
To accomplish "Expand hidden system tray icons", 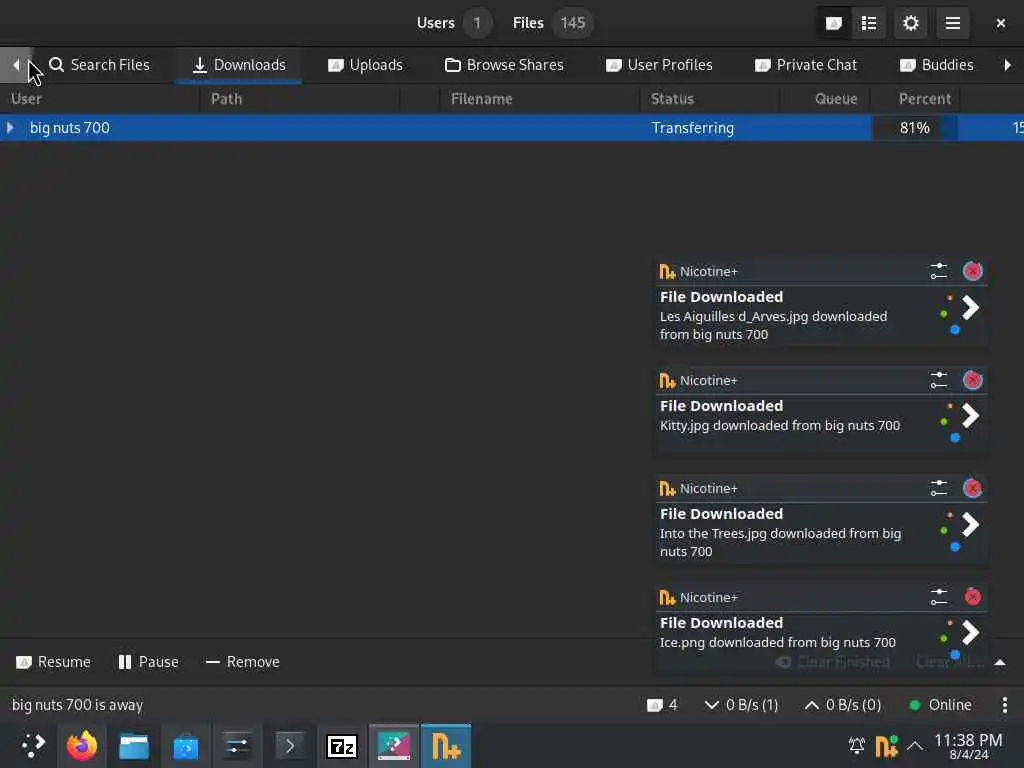I will coord(915,745).
